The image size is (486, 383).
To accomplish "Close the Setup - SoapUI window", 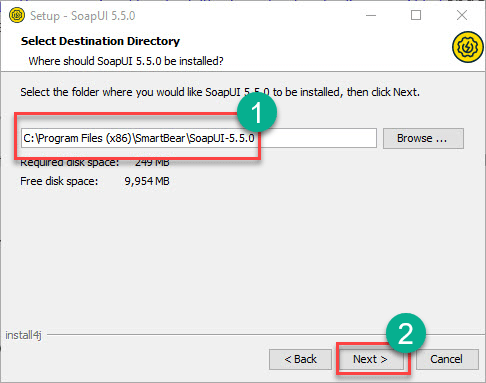I will coord(462,15).
